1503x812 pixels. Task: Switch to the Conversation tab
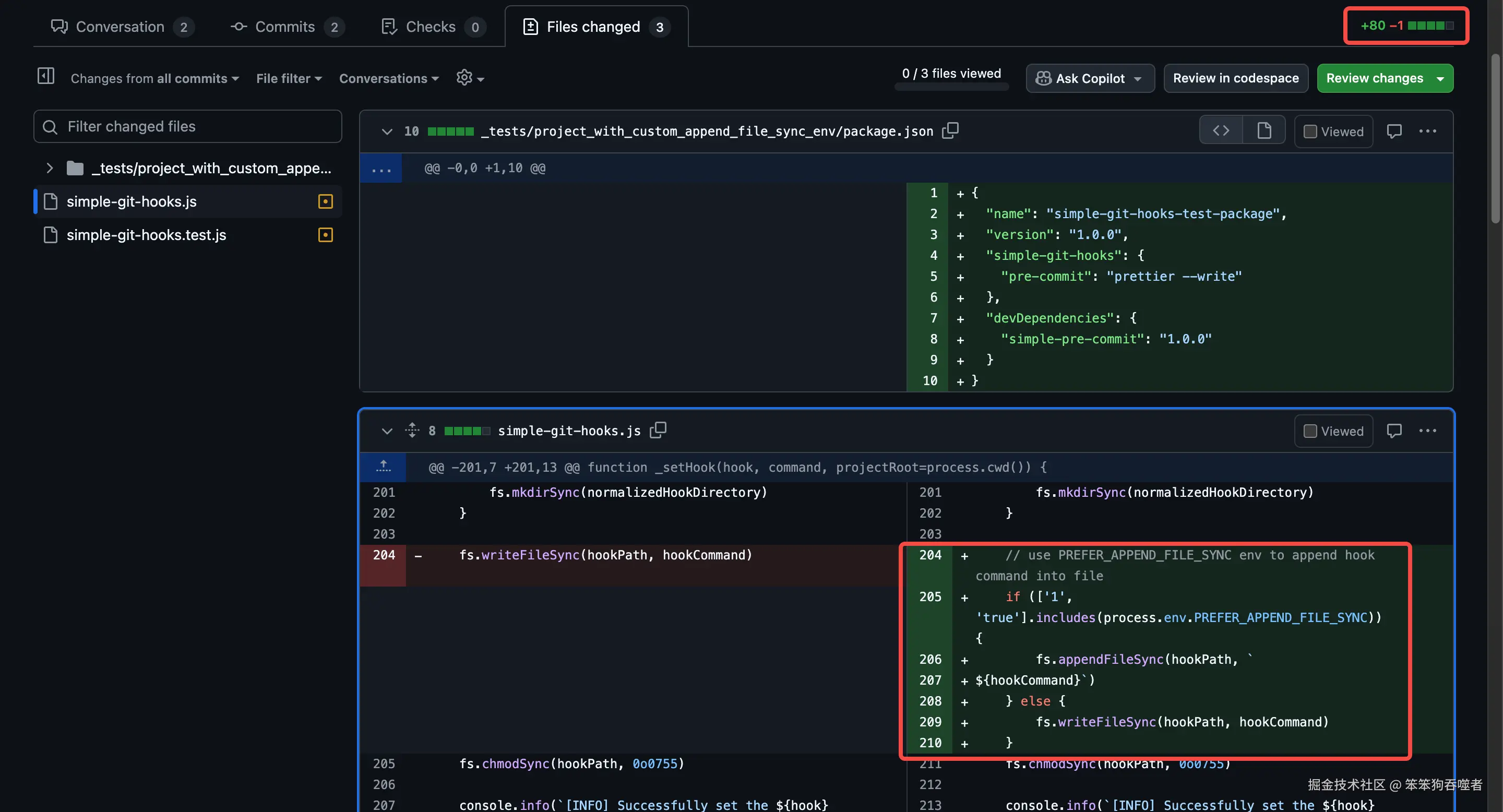(121, 27)
